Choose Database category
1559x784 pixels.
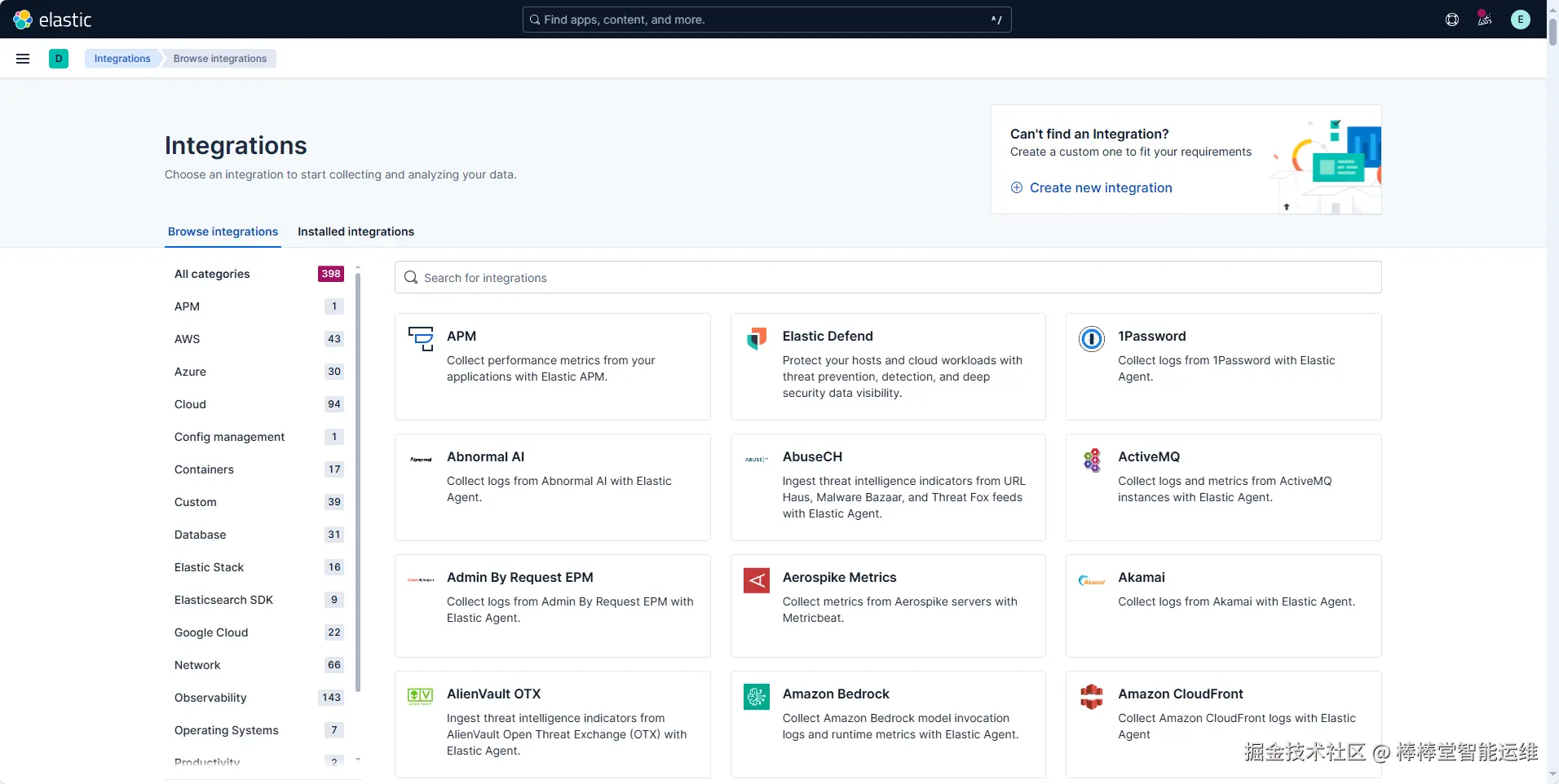click(x=258, y=535)
